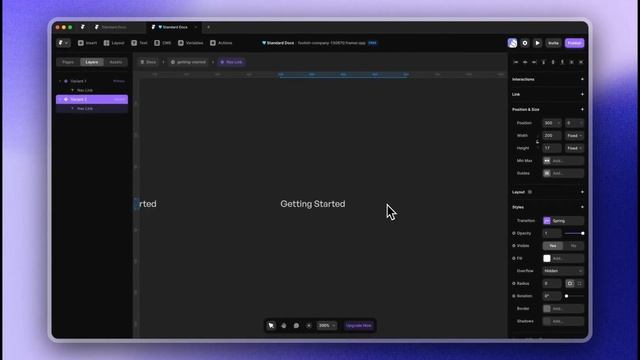Align left icon in properties panel

click(x=516, y=62)
